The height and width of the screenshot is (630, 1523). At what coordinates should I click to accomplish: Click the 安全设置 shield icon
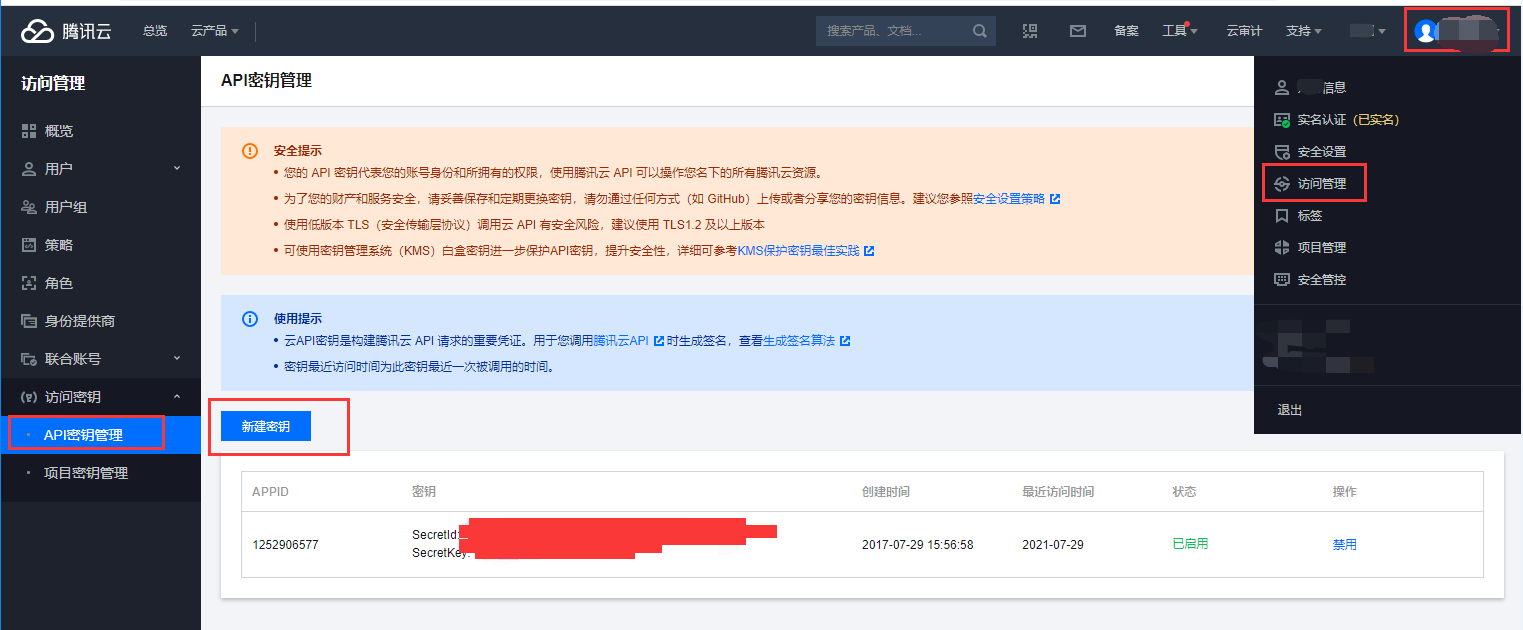point(1282,152)
